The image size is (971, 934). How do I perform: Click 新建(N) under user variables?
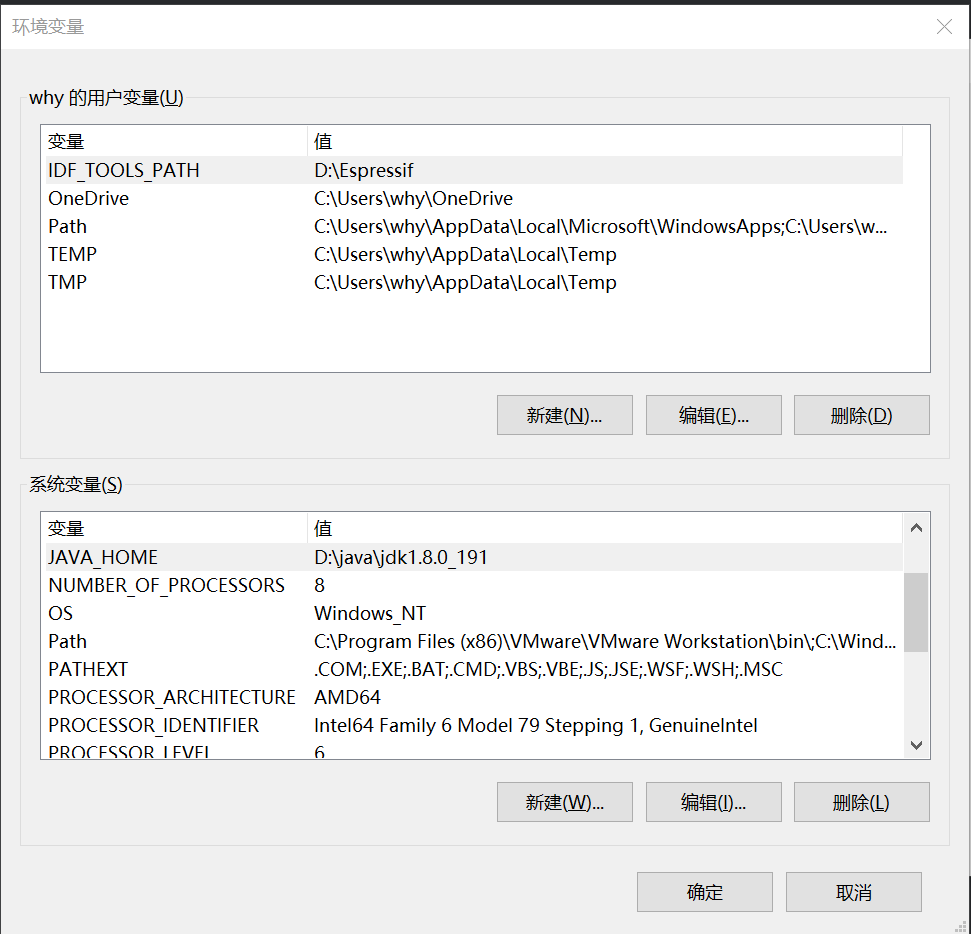coord(564,415)
